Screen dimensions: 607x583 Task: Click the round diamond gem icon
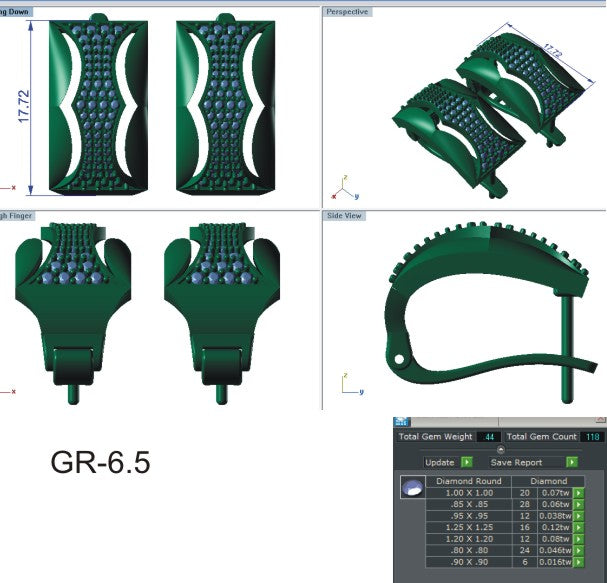[410, 489]
